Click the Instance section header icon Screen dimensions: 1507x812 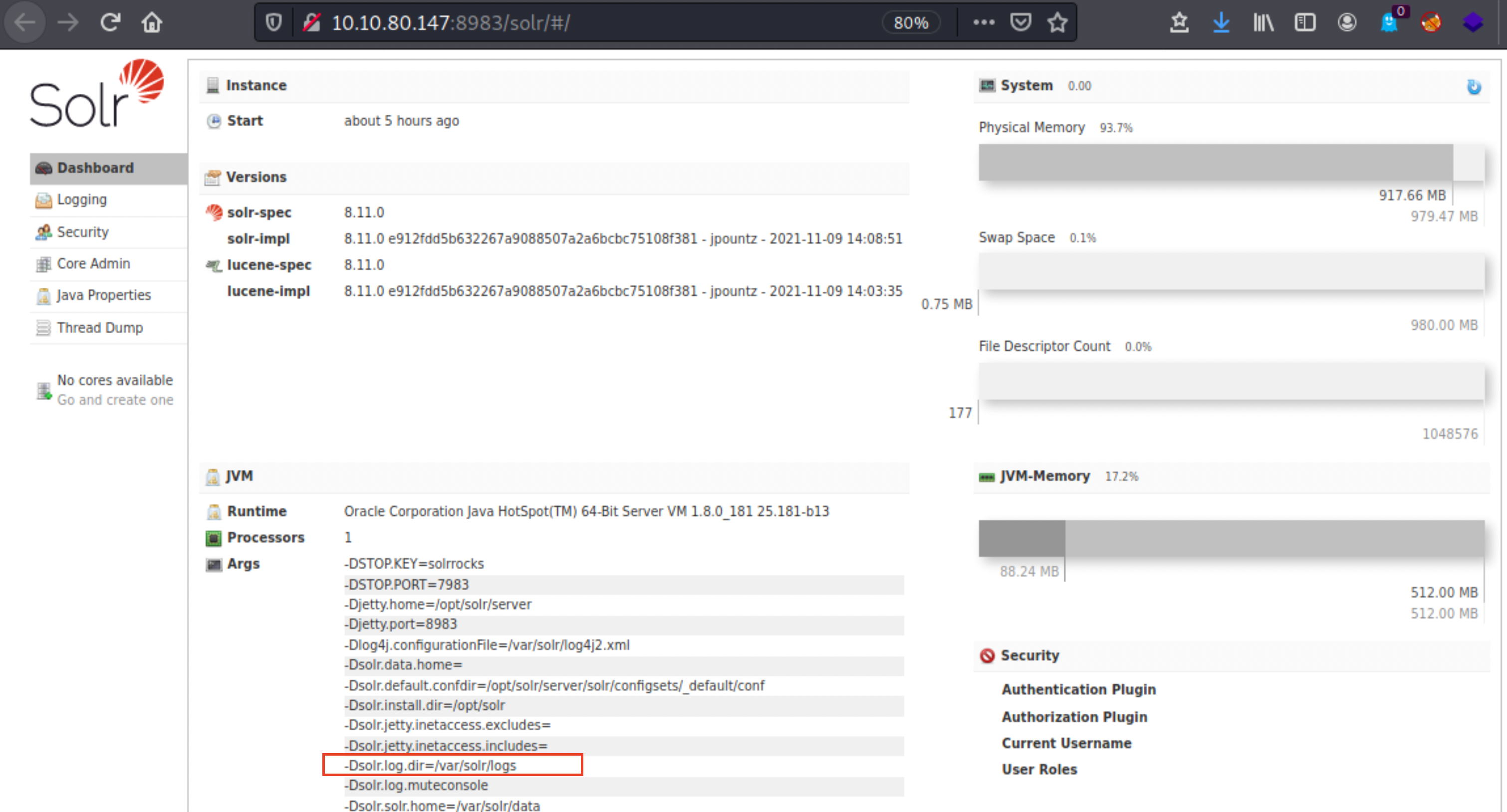coord(213,85)
